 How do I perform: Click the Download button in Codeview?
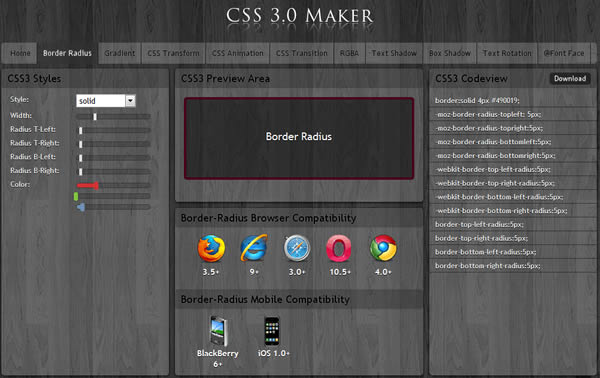570,78
